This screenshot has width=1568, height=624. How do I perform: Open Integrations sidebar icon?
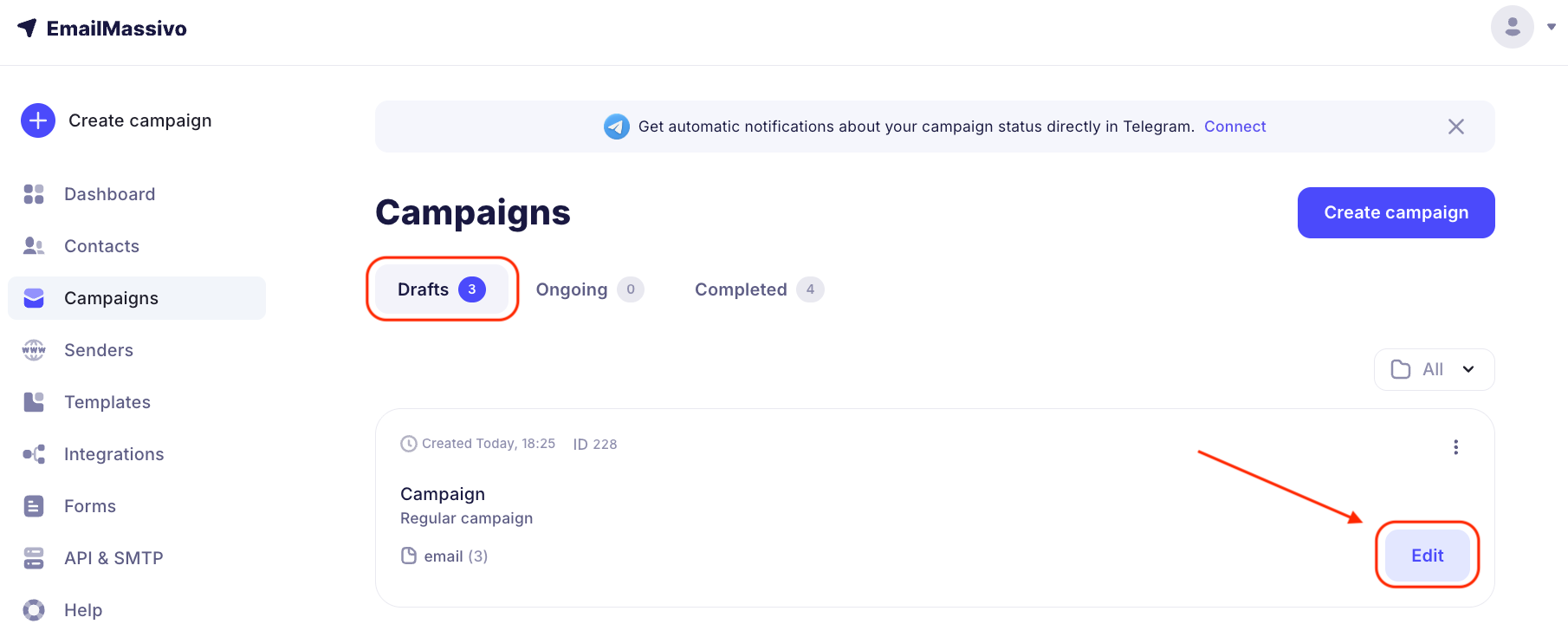click(34, 454)
